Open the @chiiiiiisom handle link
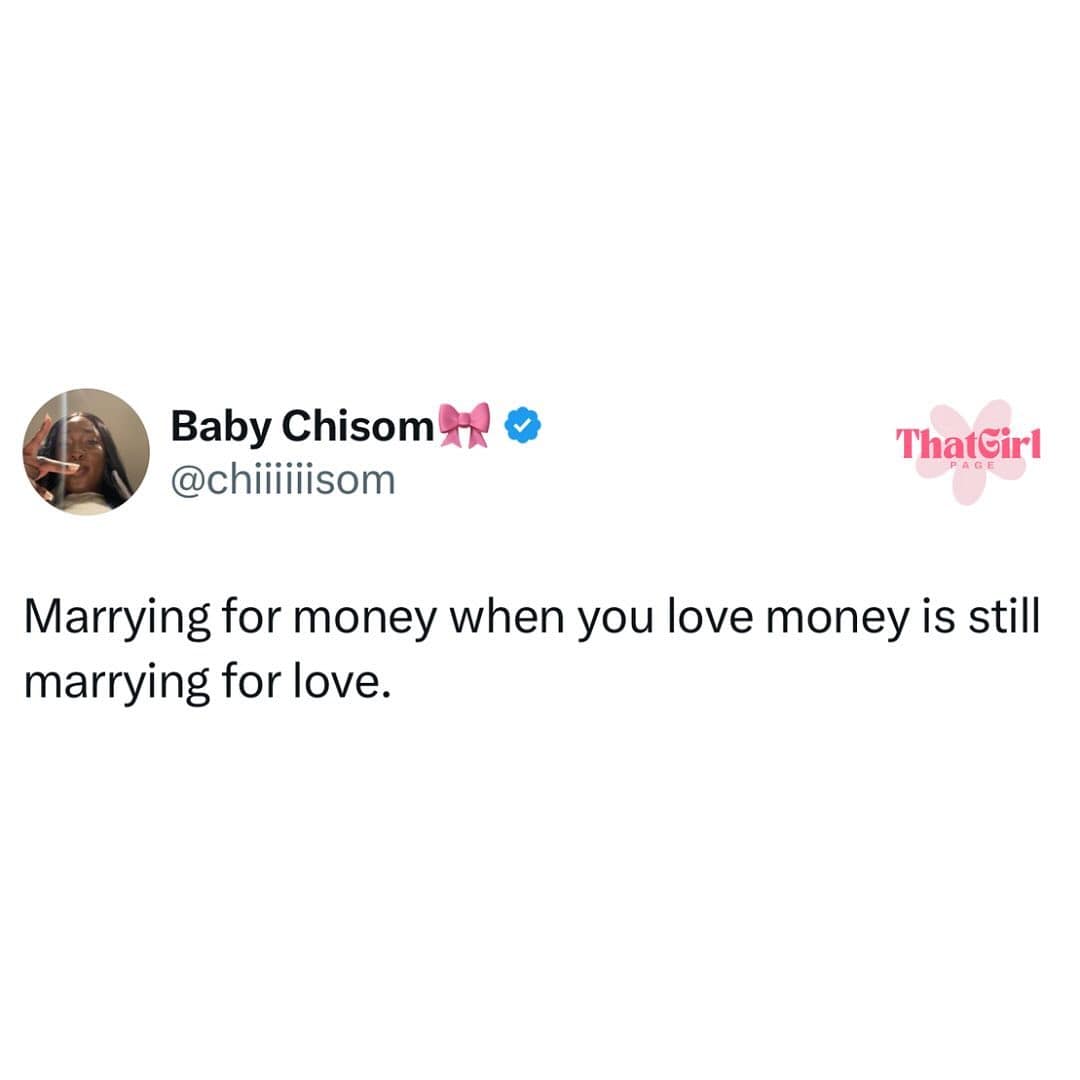This screenshot has height=1080, width=1080. pyautogui.click(x=283, y=479)
